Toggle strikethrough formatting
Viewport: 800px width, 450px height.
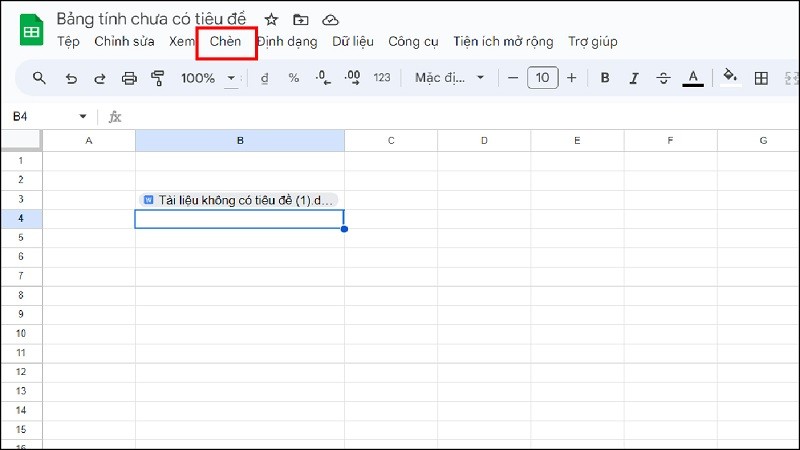(x=663, y=78)
